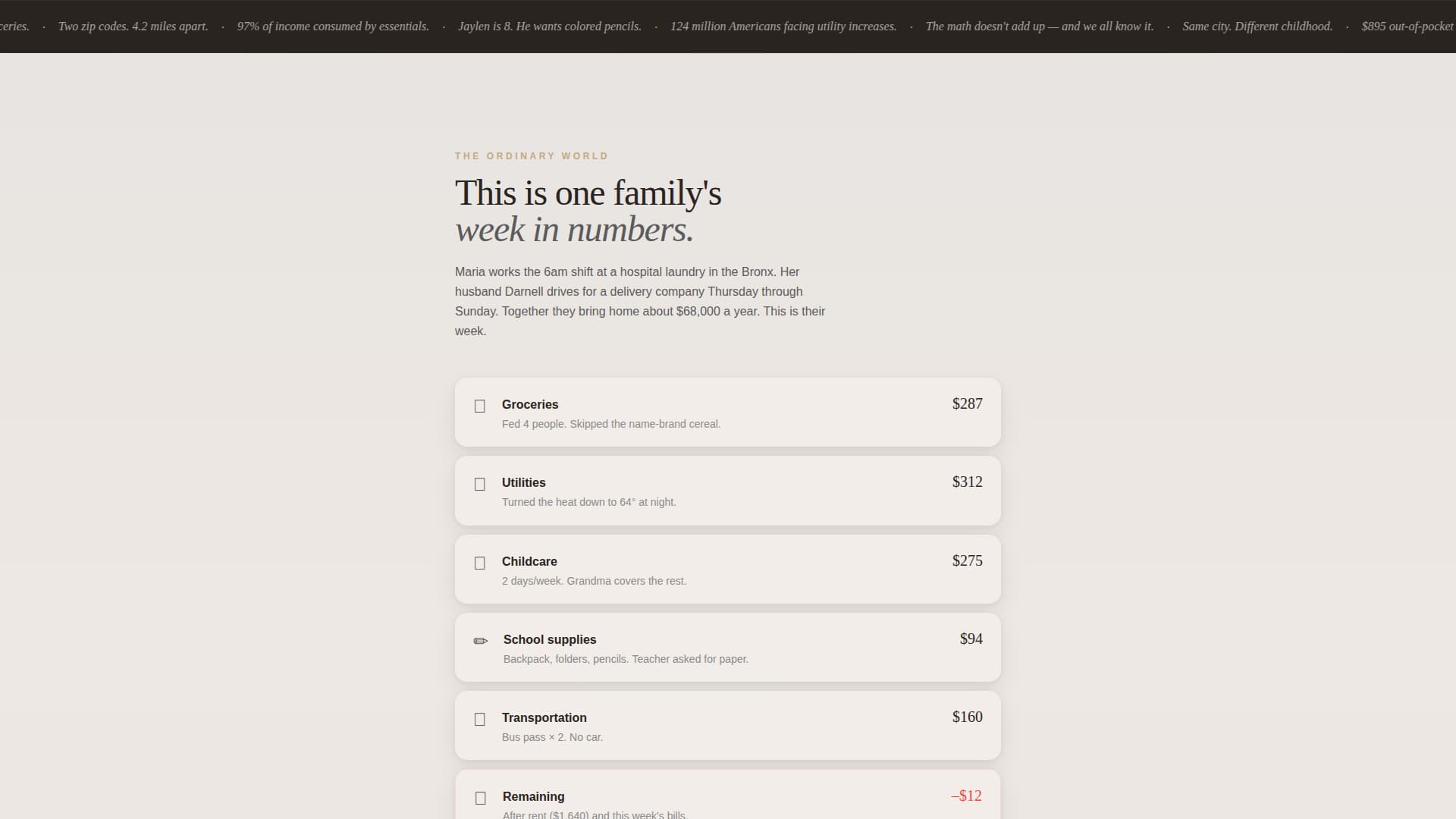Click the $312 Utilities amount
This screenshot has height=819, width=1456.
[x=967, y=482]
